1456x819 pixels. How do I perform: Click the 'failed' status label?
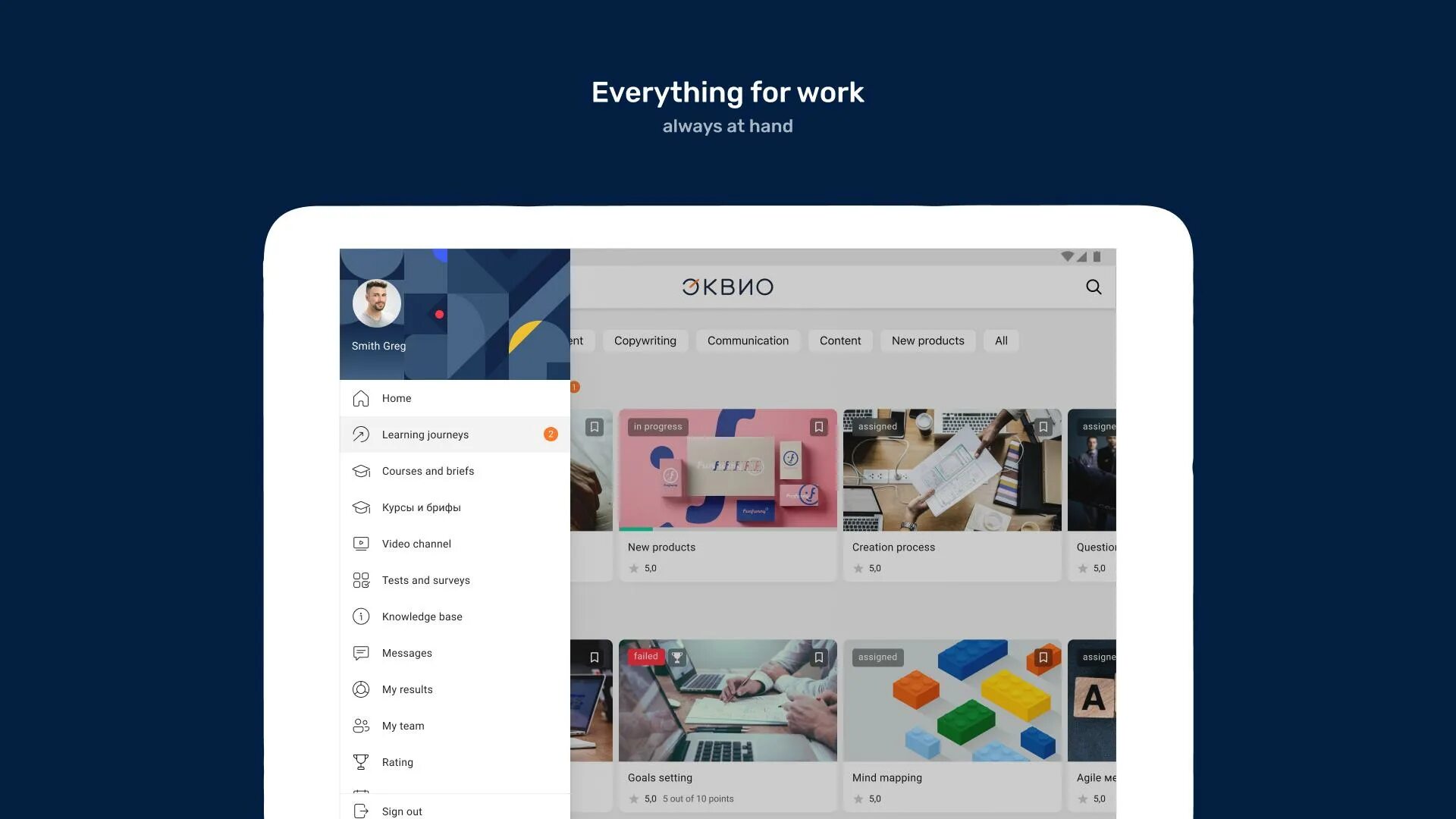click(x=645, y=657)
